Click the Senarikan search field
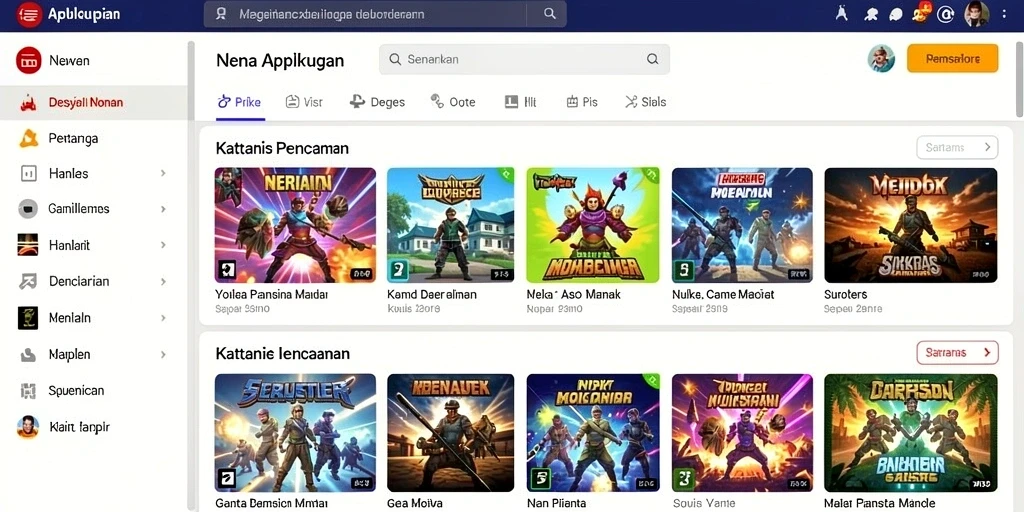 tap(524, 59)
